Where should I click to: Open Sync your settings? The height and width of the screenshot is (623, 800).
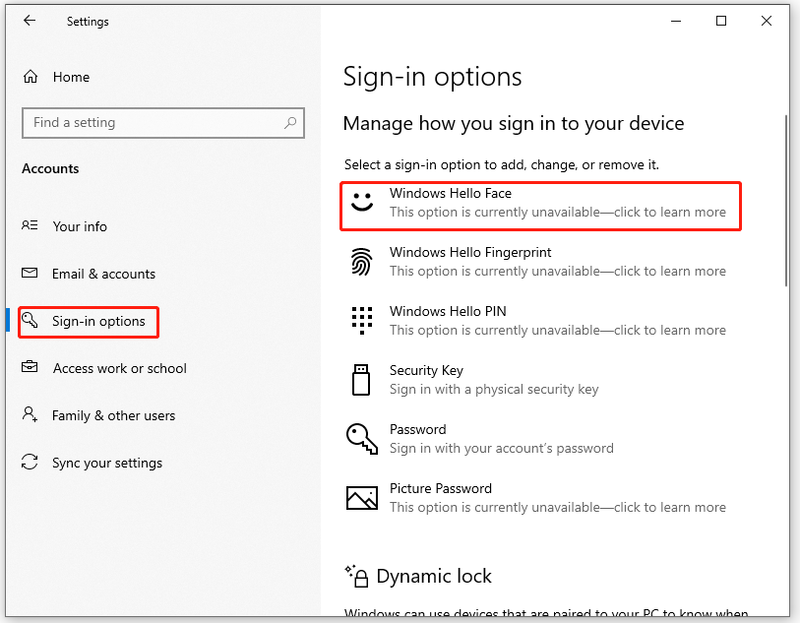point(107,463)
